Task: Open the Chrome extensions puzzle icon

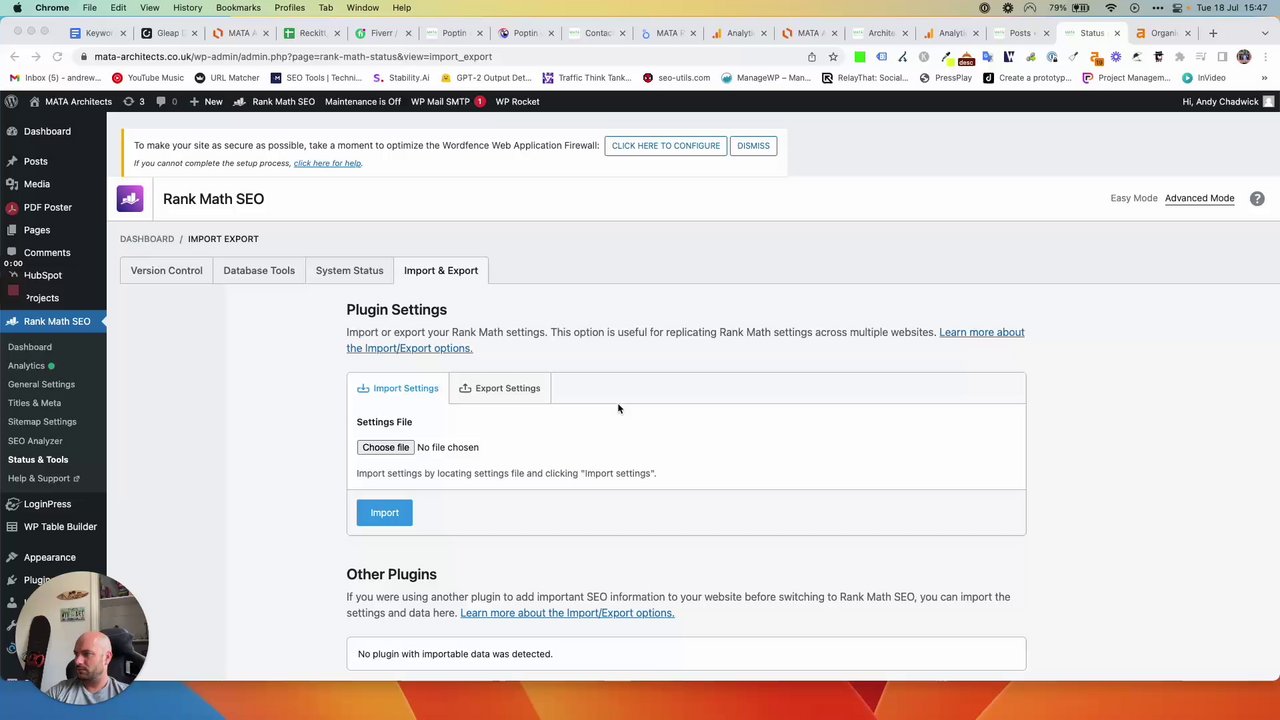Action: [1180, 57]
